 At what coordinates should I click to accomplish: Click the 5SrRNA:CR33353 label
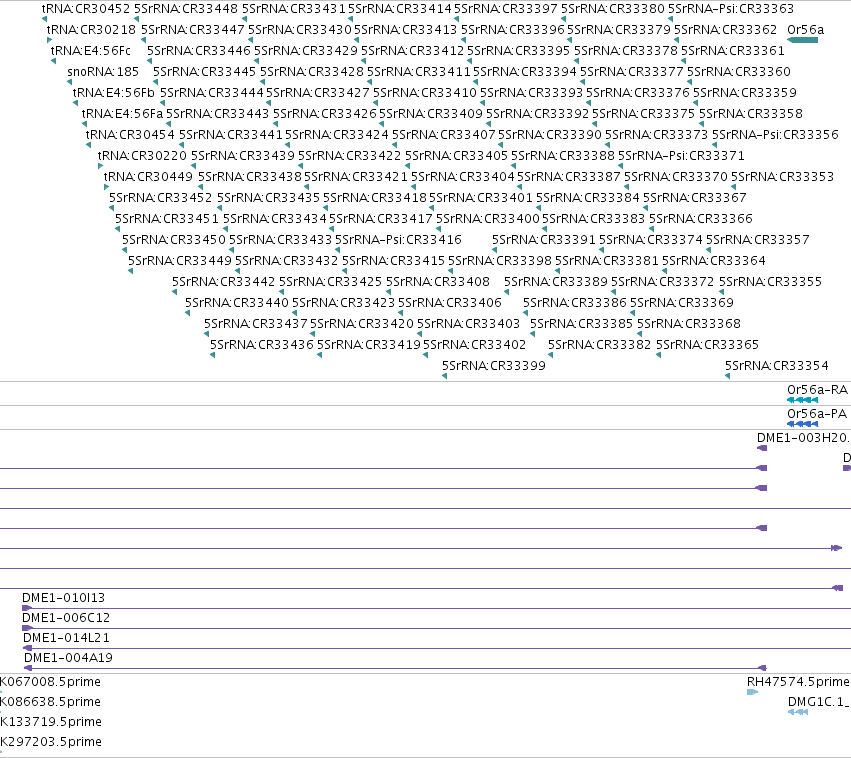(x=782, y=176)
